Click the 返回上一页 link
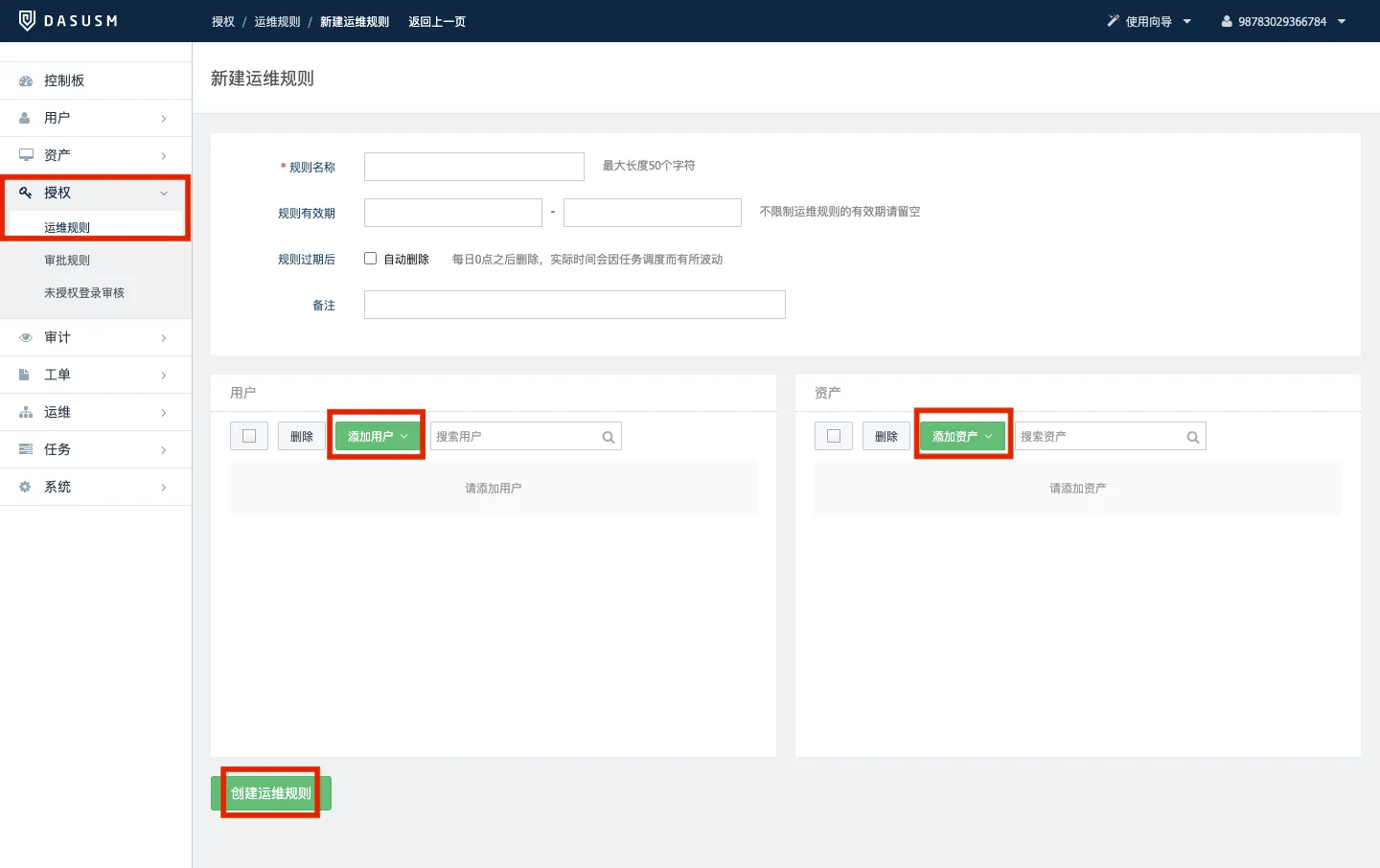This screenshot has width=1380, height=868. click(x=437, y=21)
